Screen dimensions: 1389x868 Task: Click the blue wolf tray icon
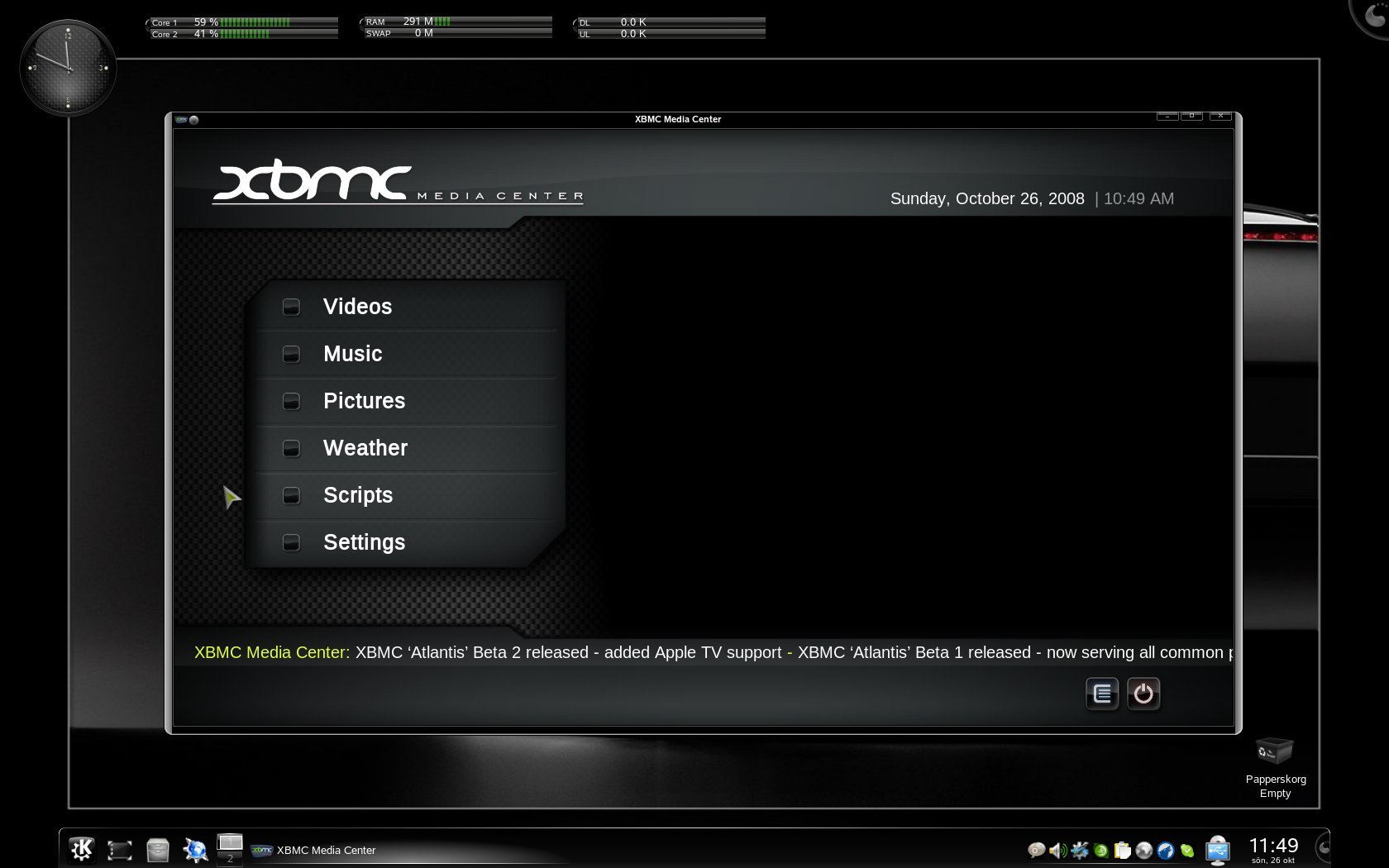tap(1166, 850)
